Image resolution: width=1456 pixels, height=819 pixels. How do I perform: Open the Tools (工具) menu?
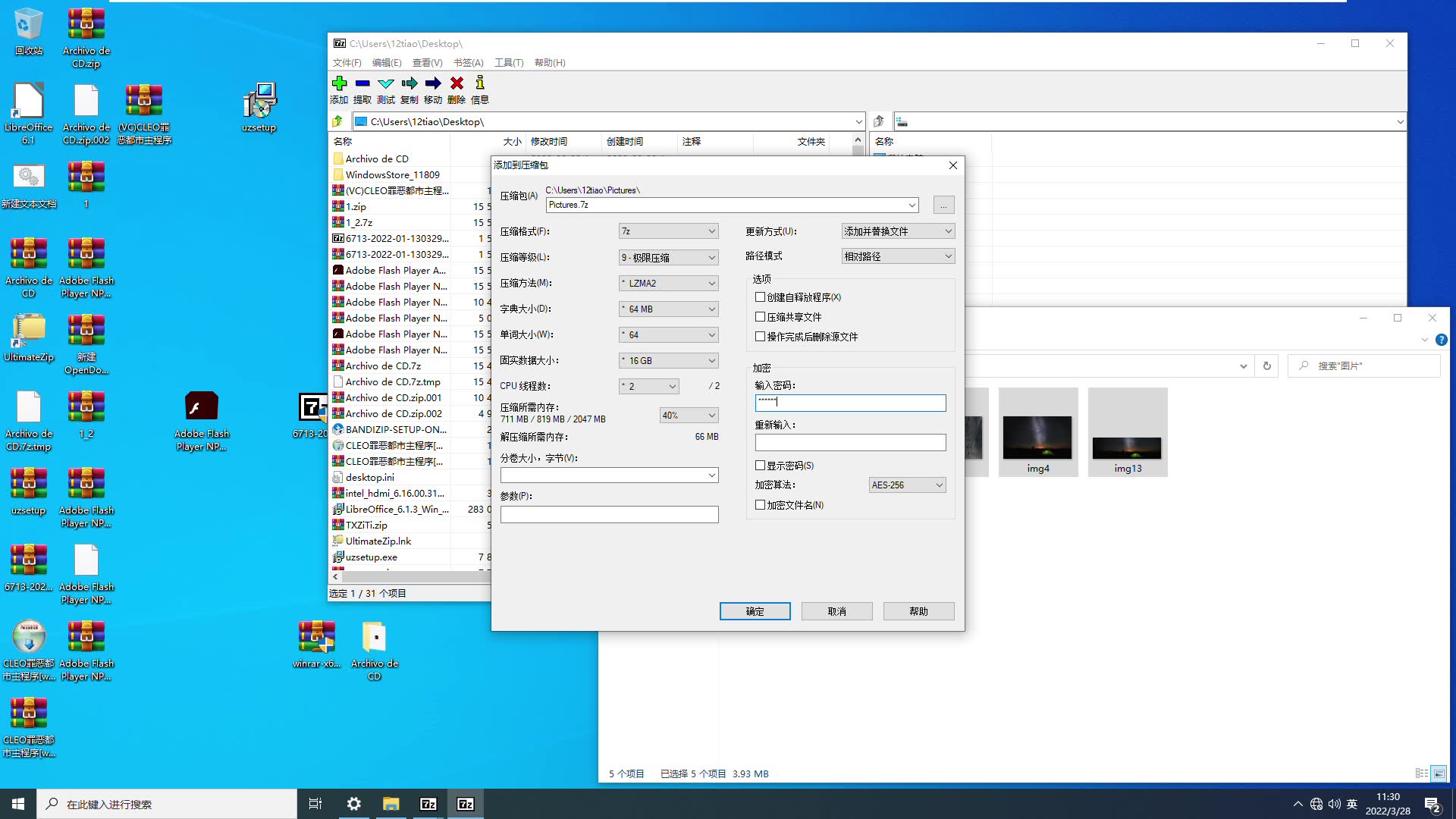(508, 63)
